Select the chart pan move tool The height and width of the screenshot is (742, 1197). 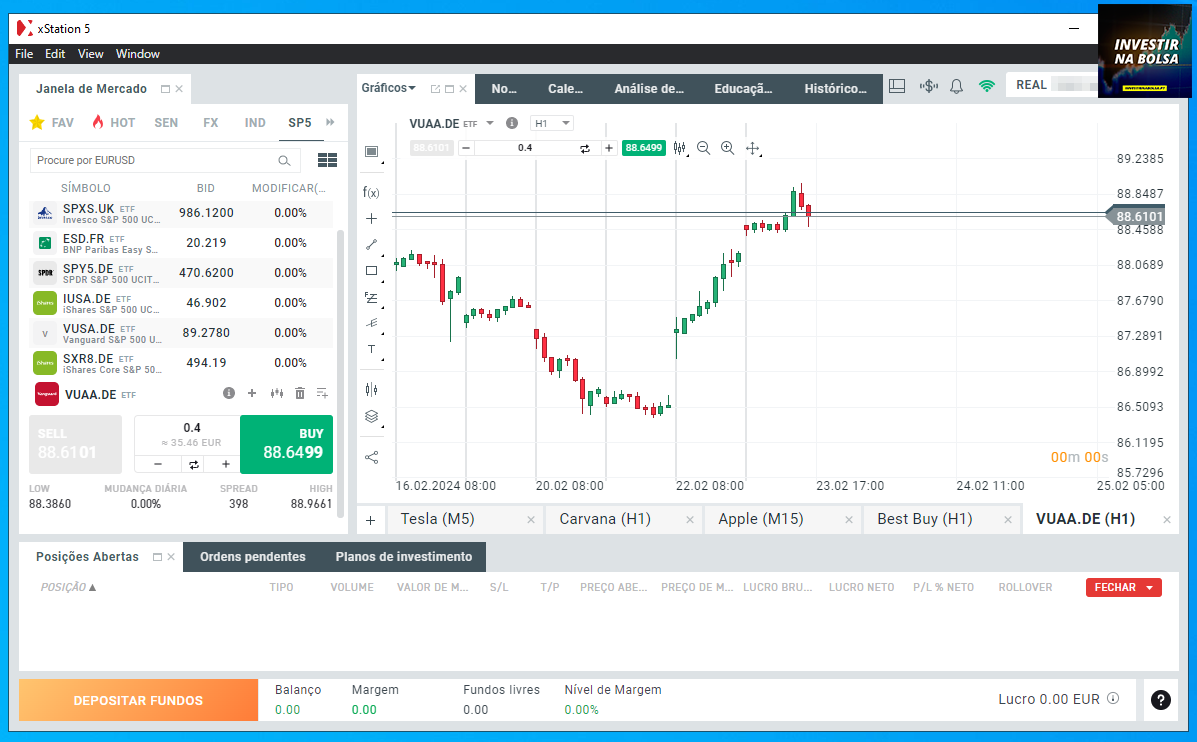click(x=753, y=148)
